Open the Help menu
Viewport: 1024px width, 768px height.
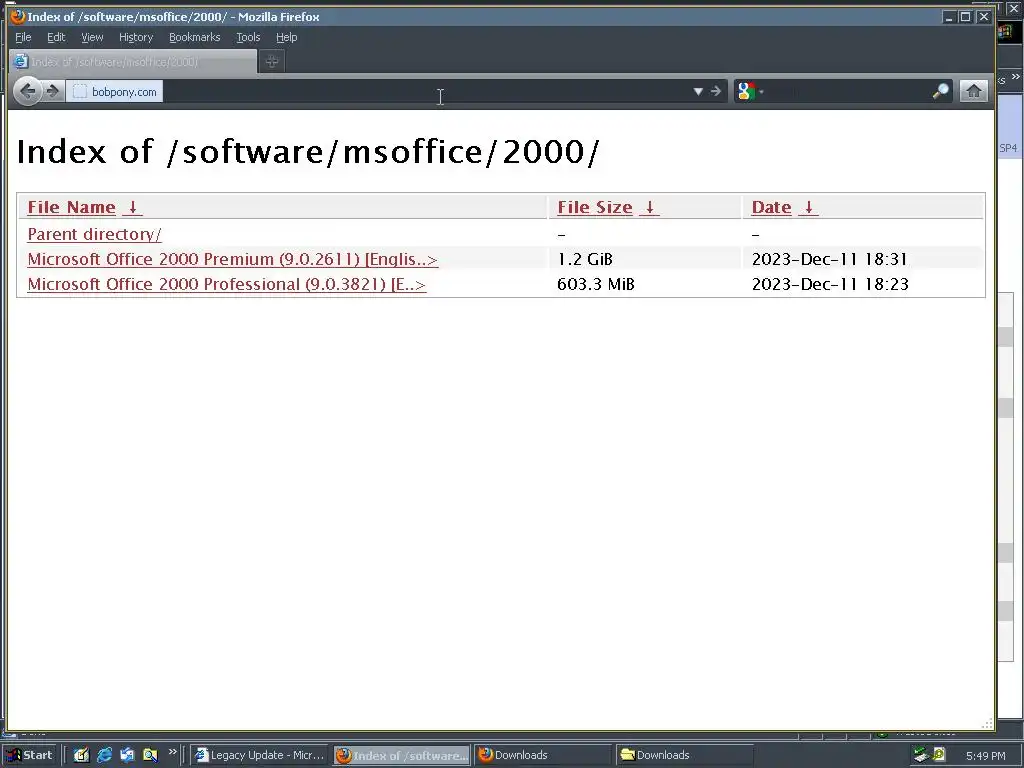(287, 37)
